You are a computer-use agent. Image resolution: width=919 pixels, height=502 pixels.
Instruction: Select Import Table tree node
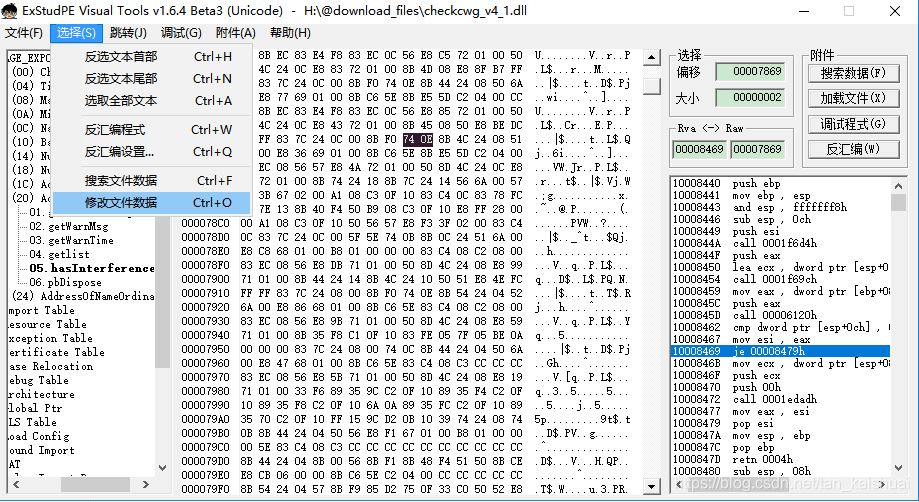click(41, 310)
